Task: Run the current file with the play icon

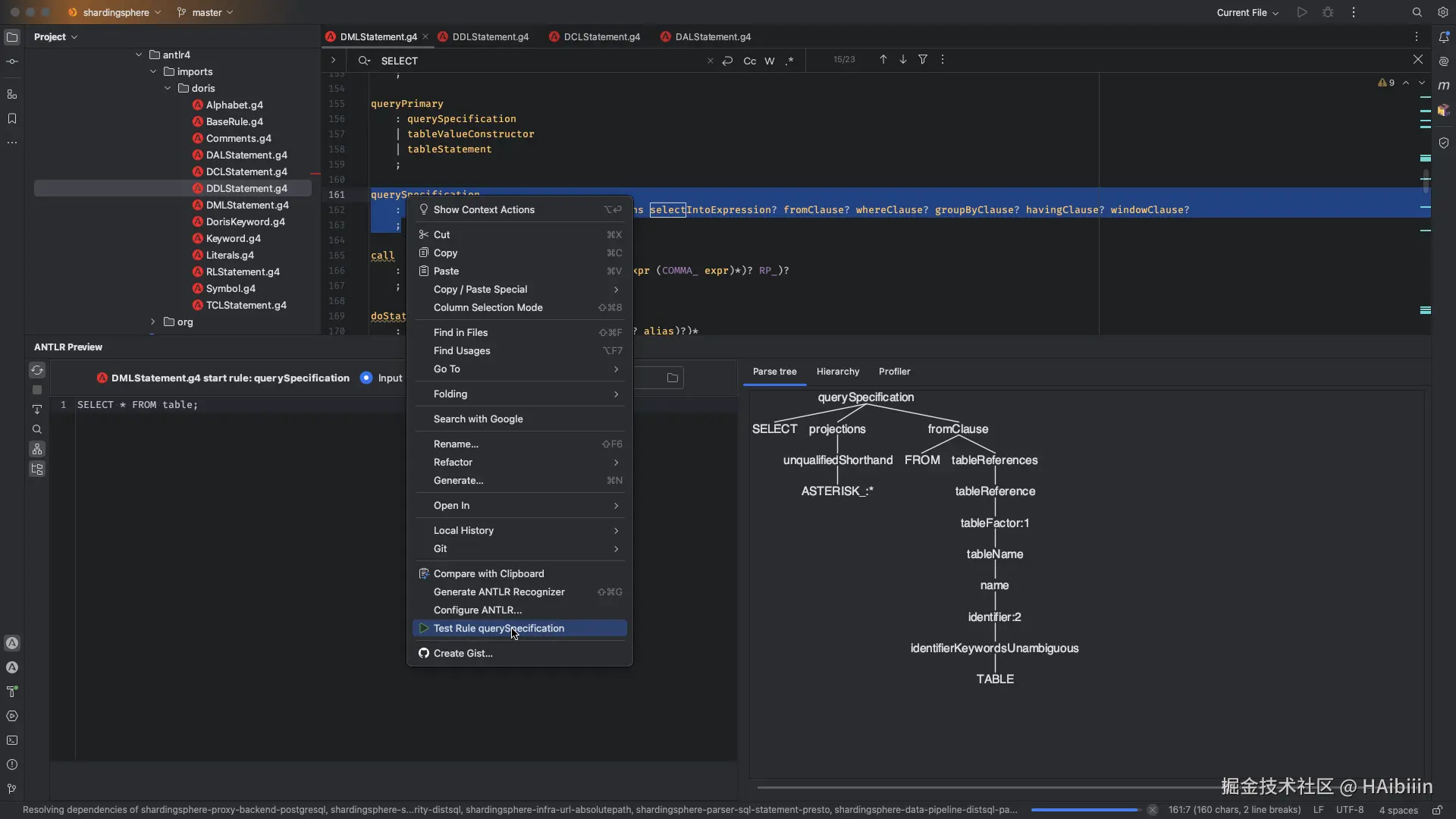Action: (1303, 12)
